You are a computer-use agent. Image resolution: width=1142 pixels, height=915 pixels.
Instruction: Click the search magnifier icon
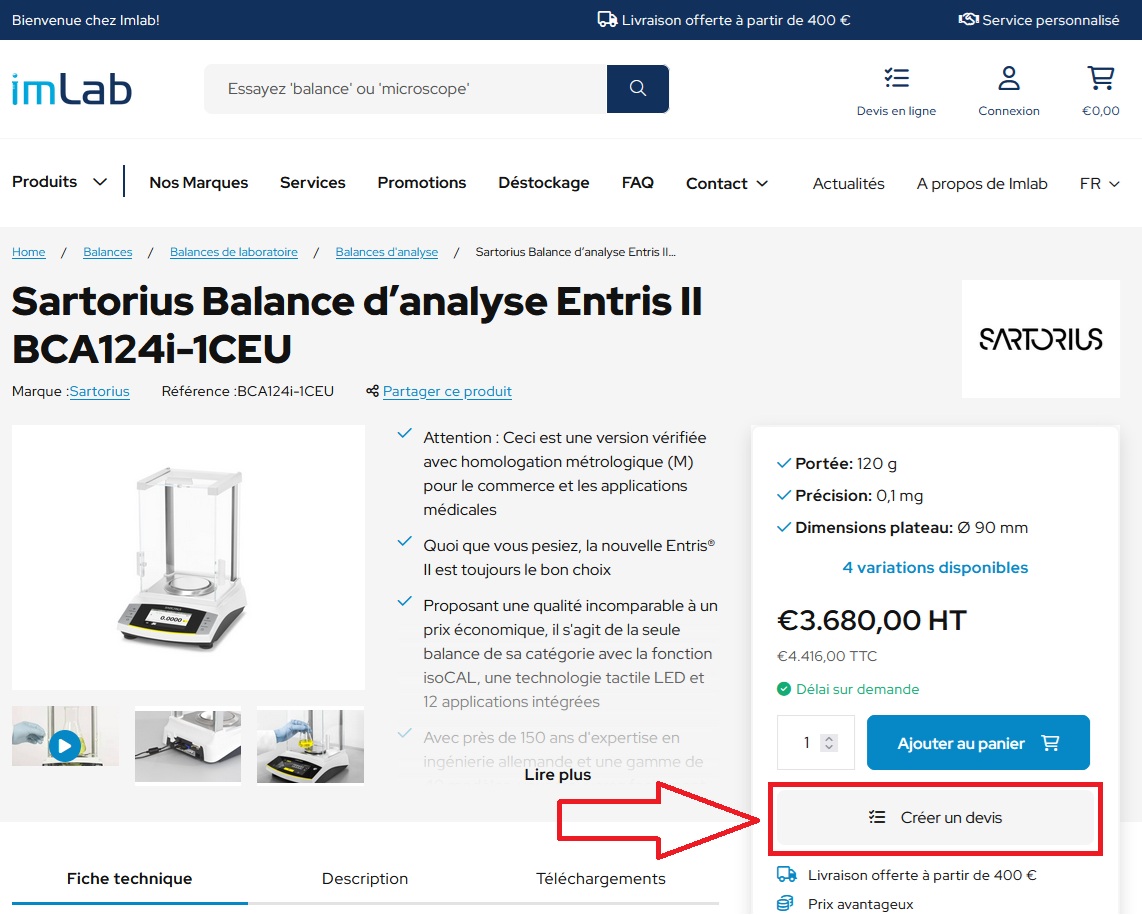click(x=637, y=88)
